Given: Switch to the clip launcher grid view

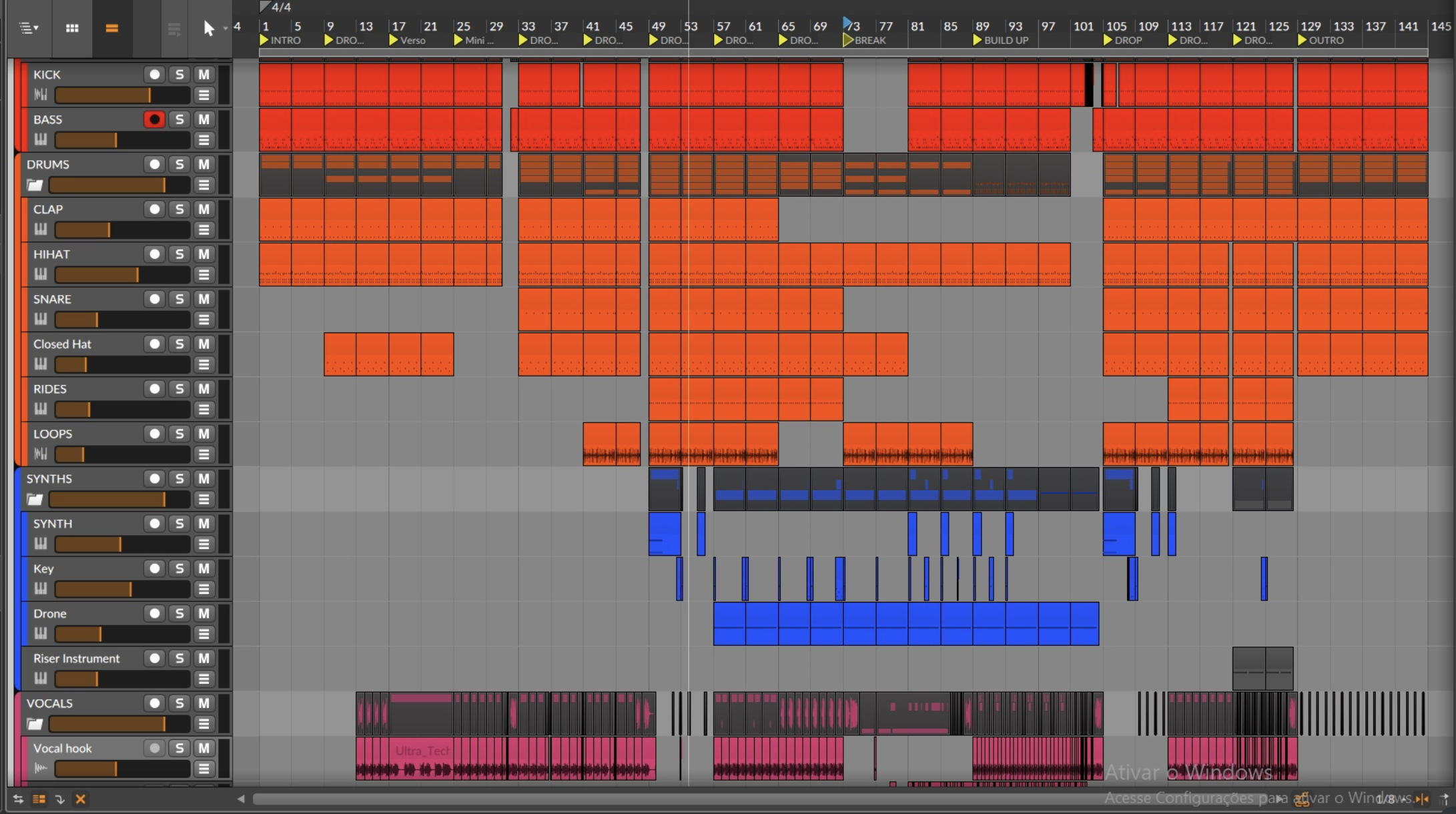Looking at the screenshot, I should [72, 28].
